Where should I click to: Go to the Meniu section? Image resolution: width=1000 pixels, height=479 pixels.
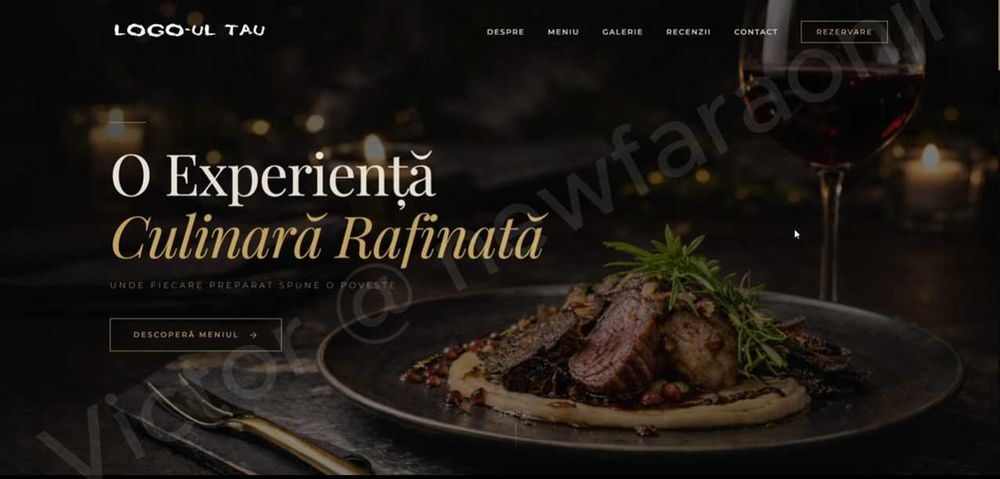[563, 32]
